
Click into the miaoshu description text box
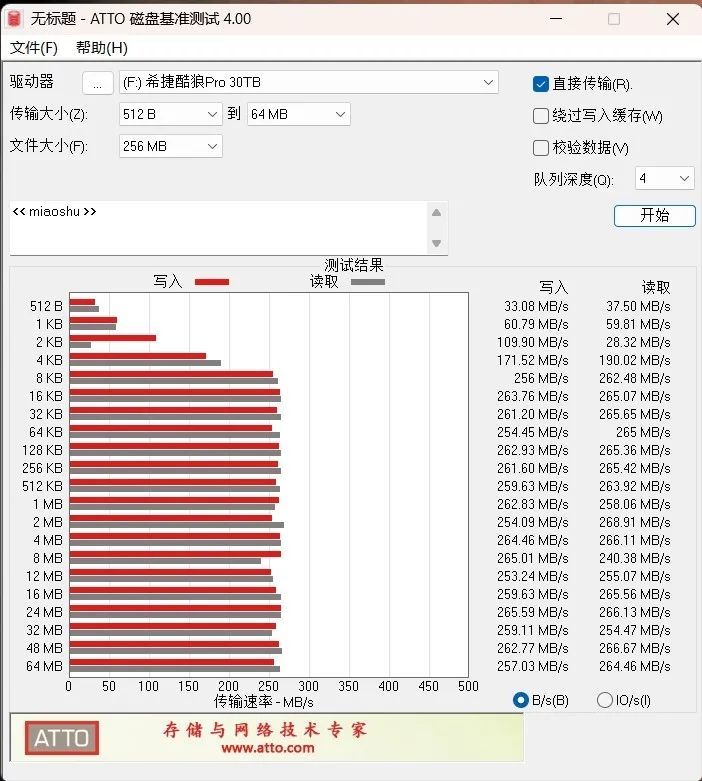pos(218,228)
